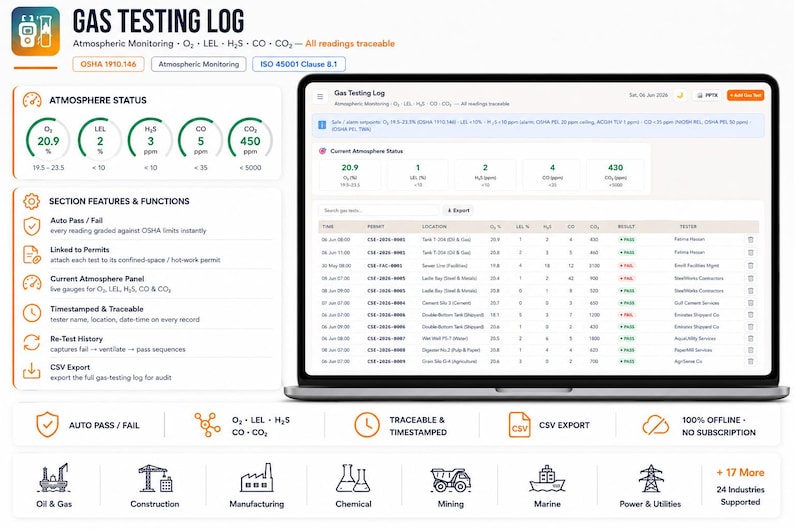This screenshot has height=529, width=794.
Task: Click the CO 5 ppm gauge
Action: click(x=201, y=140)
